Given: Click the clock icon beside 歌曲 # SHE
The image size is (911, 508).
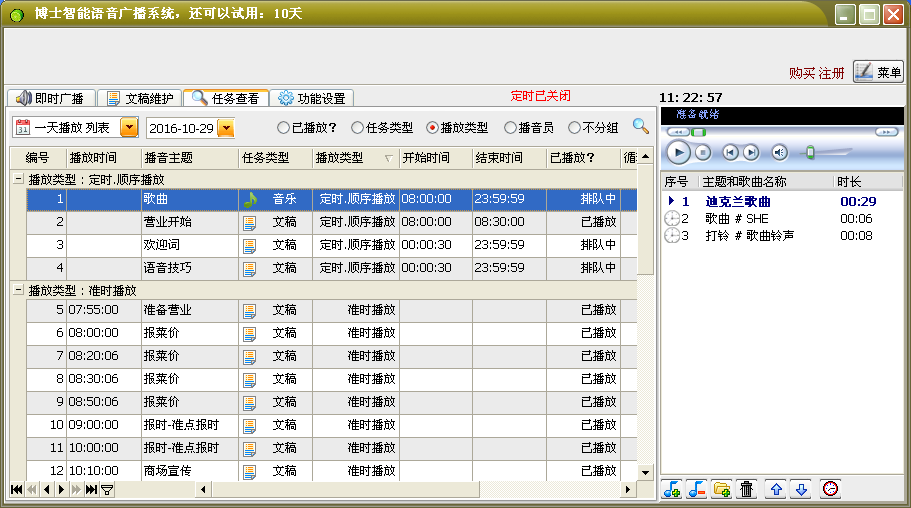Looking at the screenshot, I should click(672, 219).
